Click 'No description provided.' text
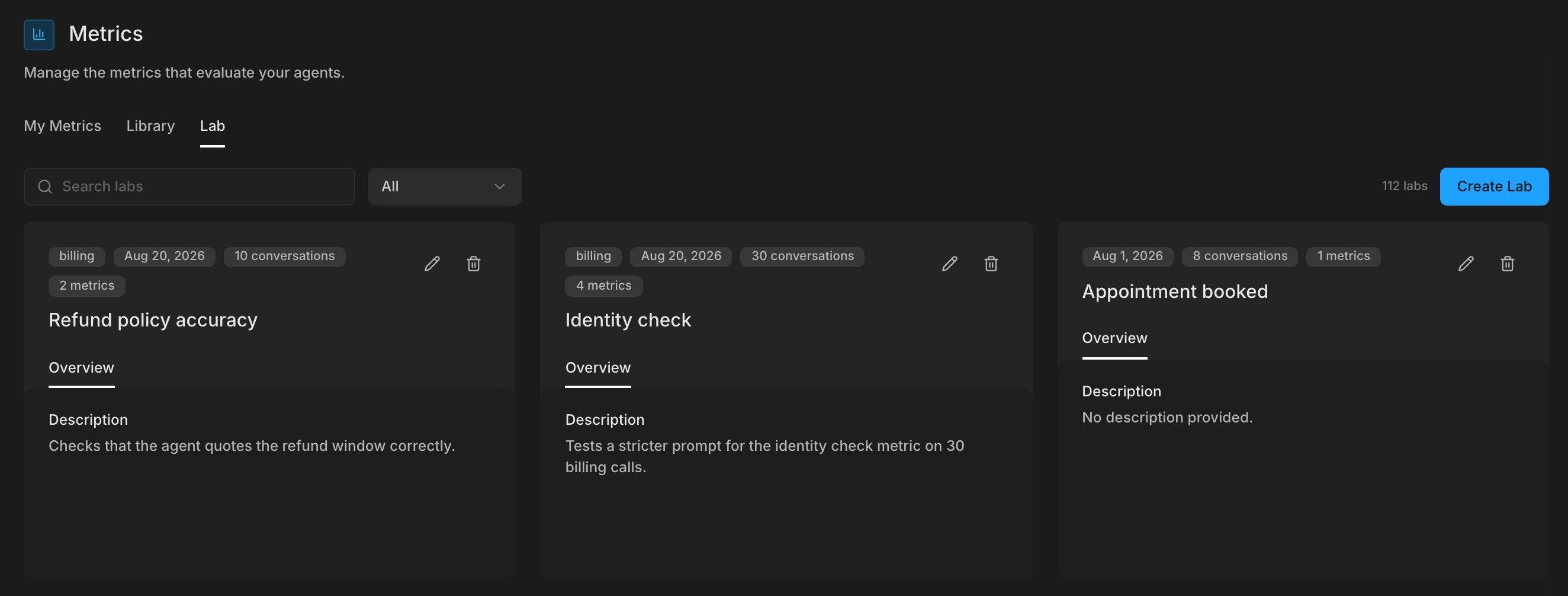Image resolution: width=1568 pixels, height=596 pixels. coord(1167,418)
